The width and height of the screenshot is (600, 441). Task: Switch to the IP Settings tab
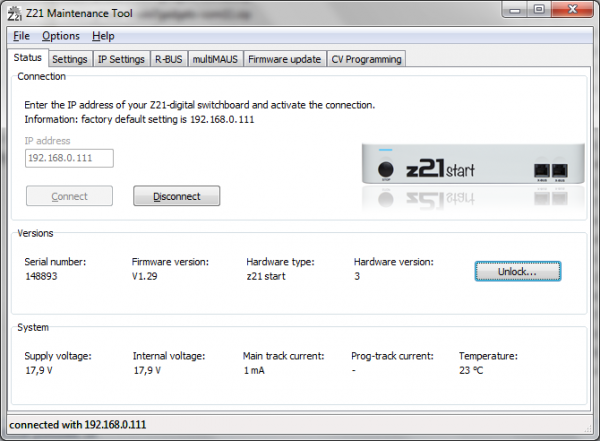coord(121,59)
